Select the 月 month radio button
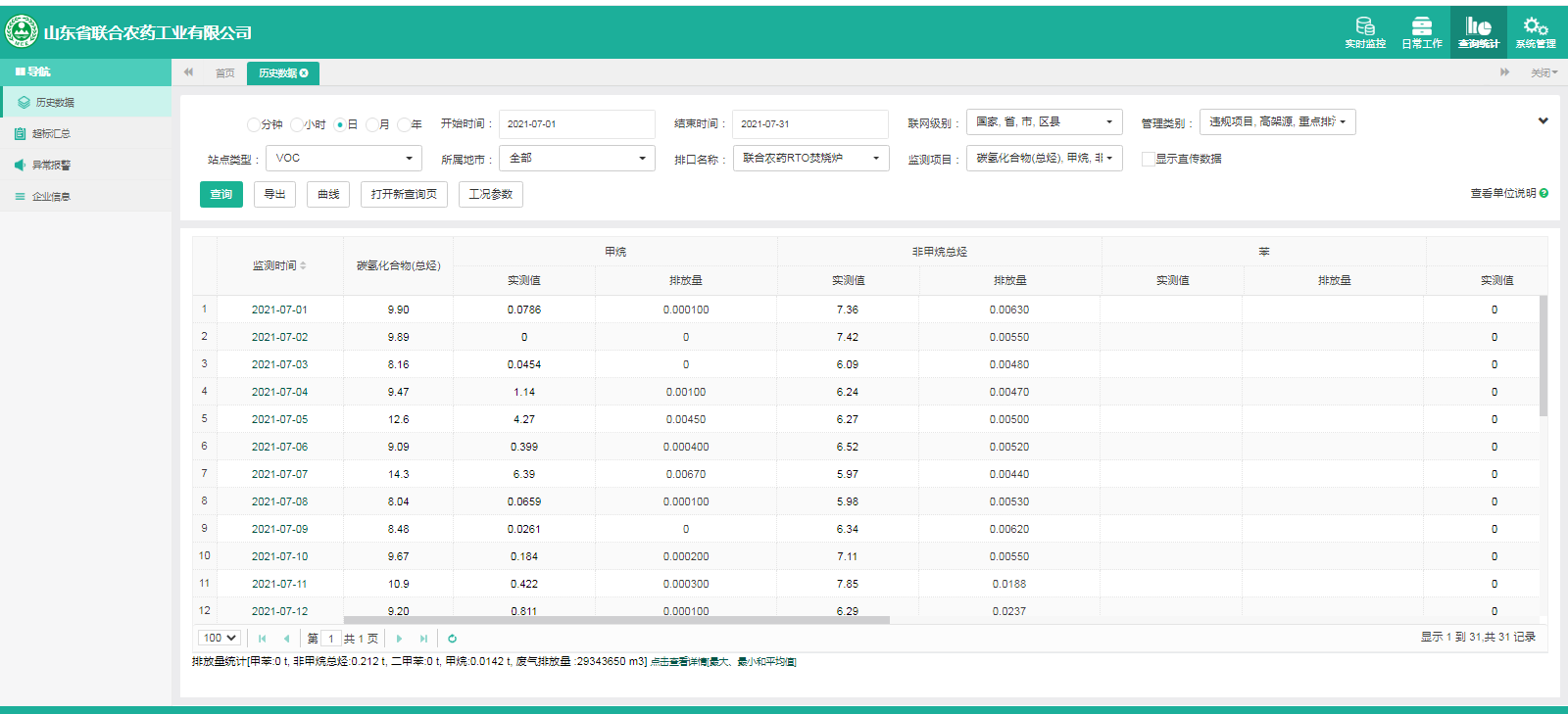Screen dimensions: 1568x714 [x=372, y=124]
